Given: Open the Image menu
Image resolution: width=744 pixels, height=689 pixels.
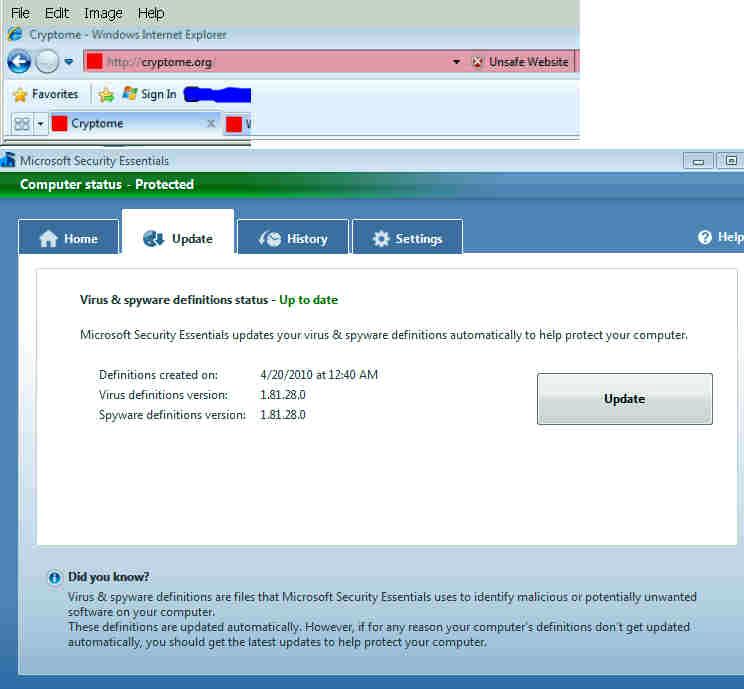Looking at the screenshot, I should (103, 13).
